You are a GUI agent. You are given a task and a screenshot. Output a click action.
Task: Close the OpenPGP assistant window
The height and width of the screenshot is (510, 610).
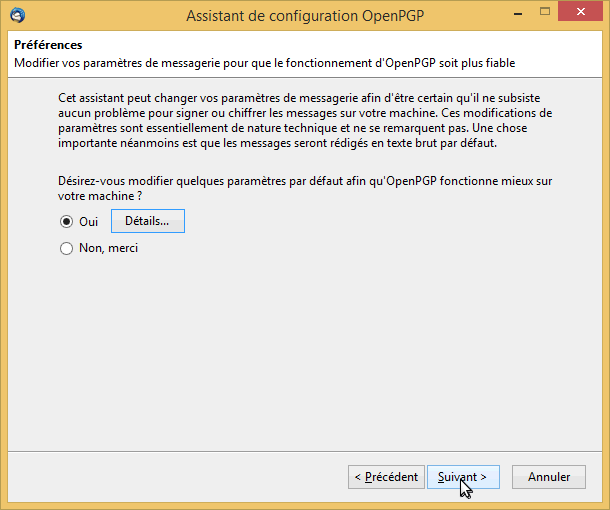(580, 12)
